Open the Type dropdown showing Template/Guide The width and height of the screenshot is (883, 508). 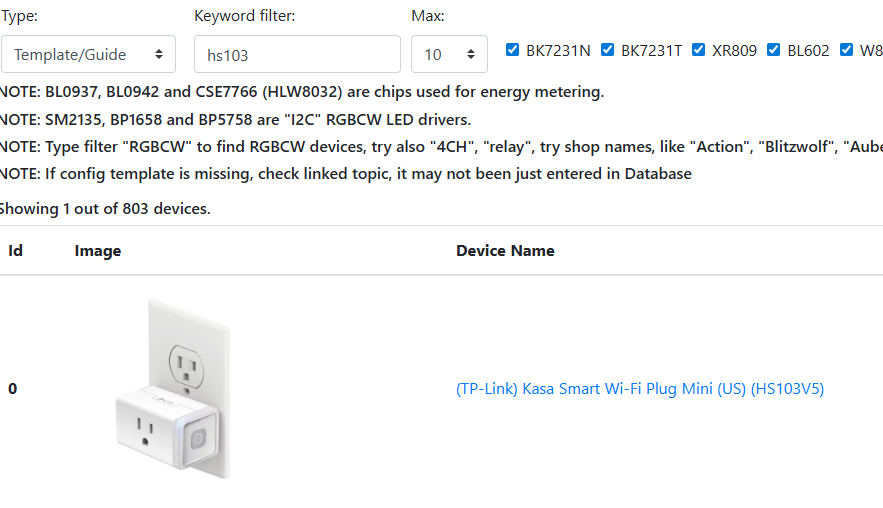pos(88,54)
